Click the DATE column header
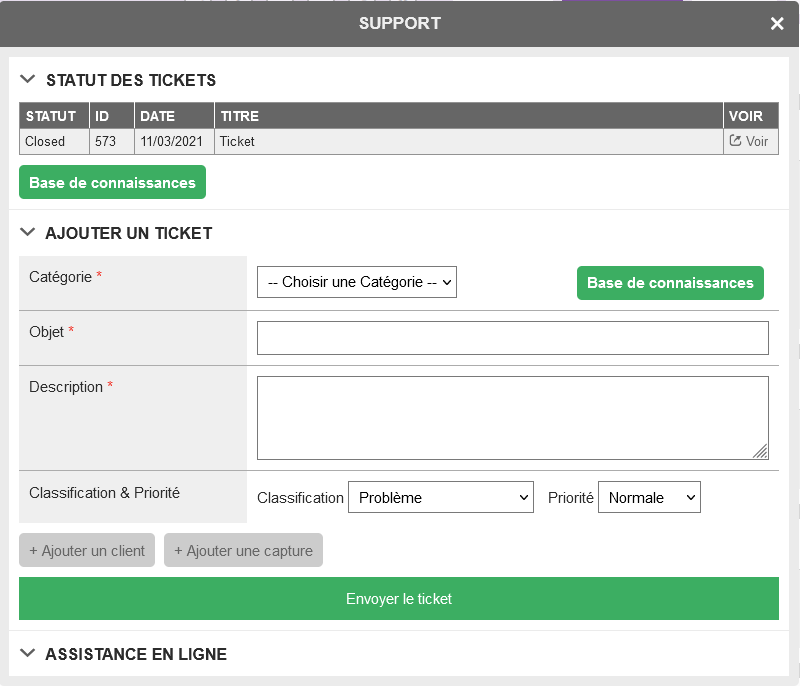800x686 pixels. (x=174, y=116)
